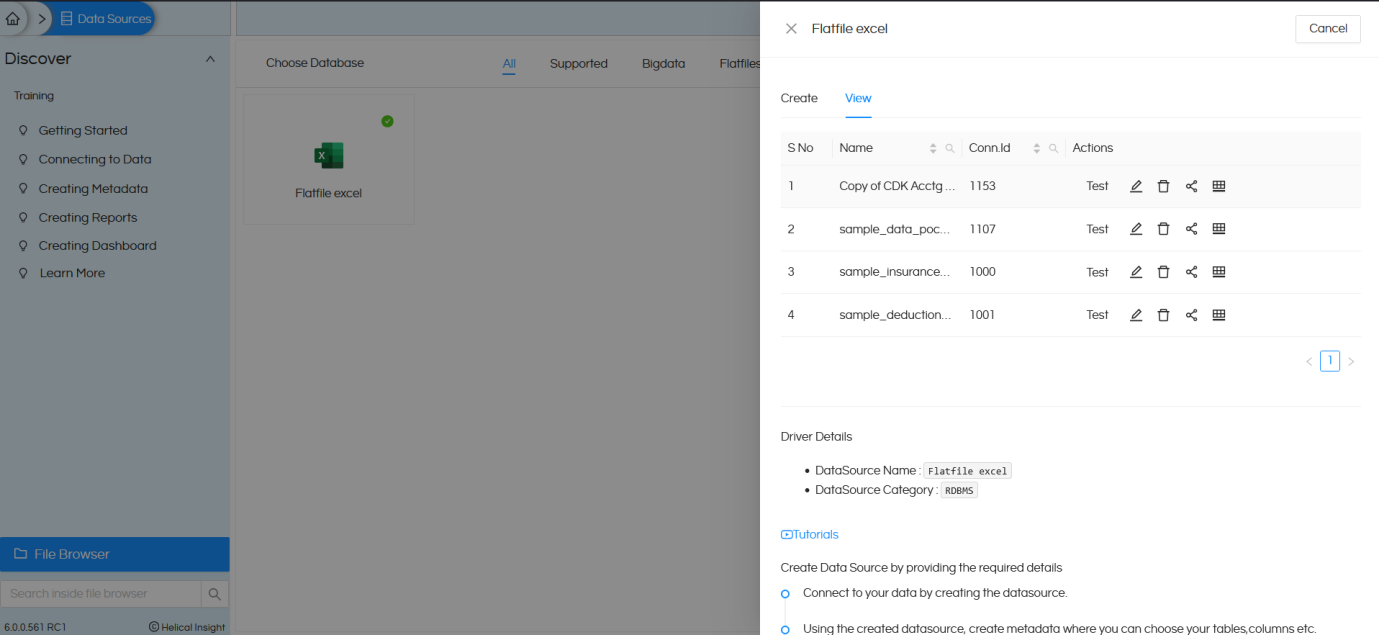Open Connecting to Data training item
1379x635 pixels.
point(95,160)
